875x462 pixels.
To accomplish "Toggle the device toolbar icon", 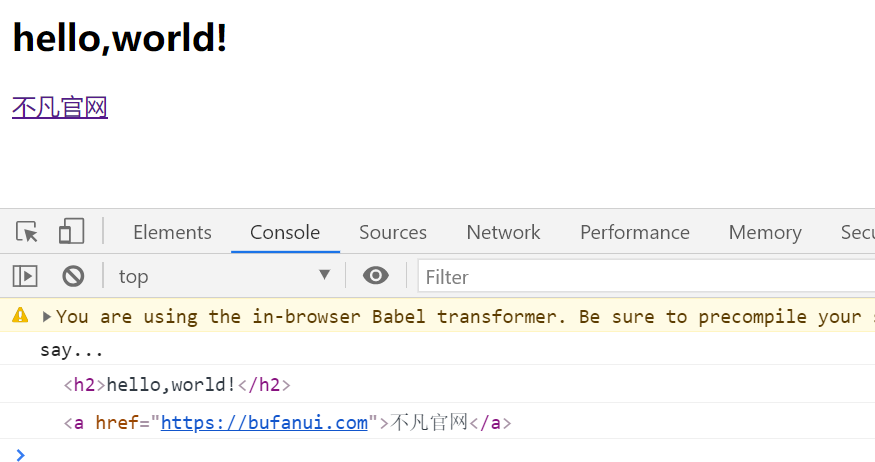I will pos(71,231).
